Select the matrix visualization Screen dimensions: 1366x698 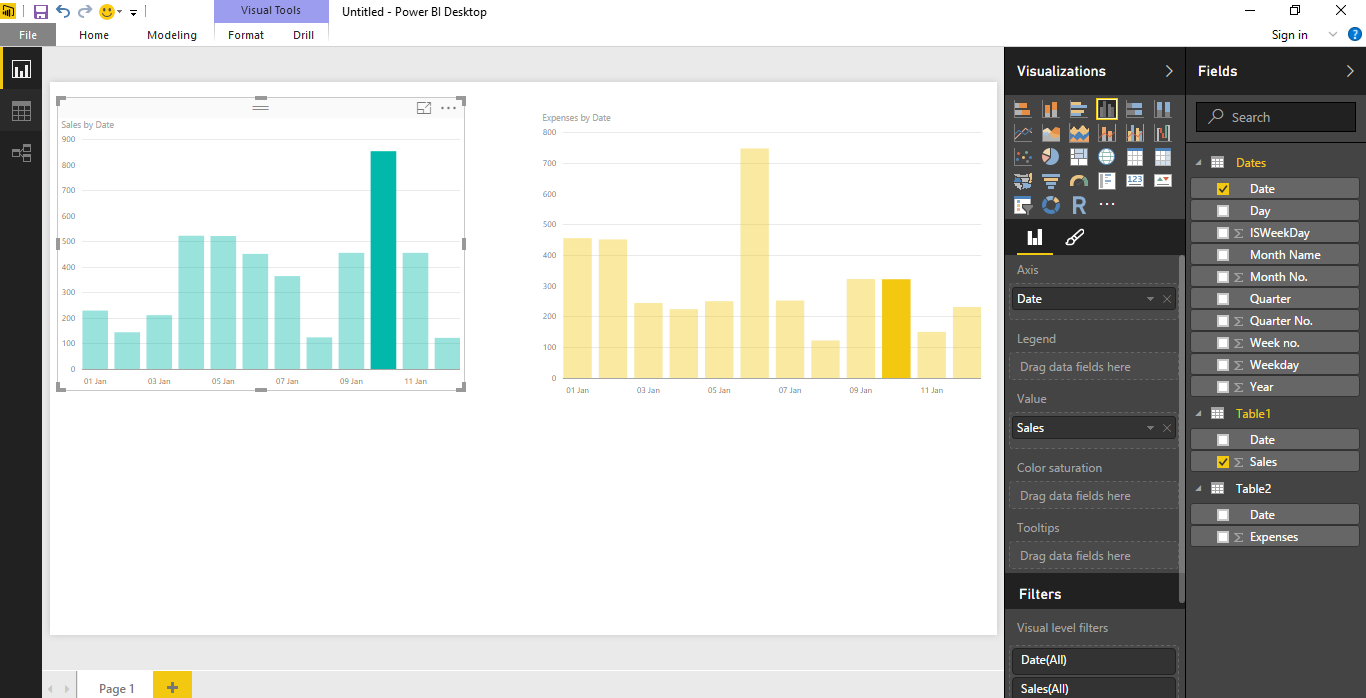tap(1162, 157)
